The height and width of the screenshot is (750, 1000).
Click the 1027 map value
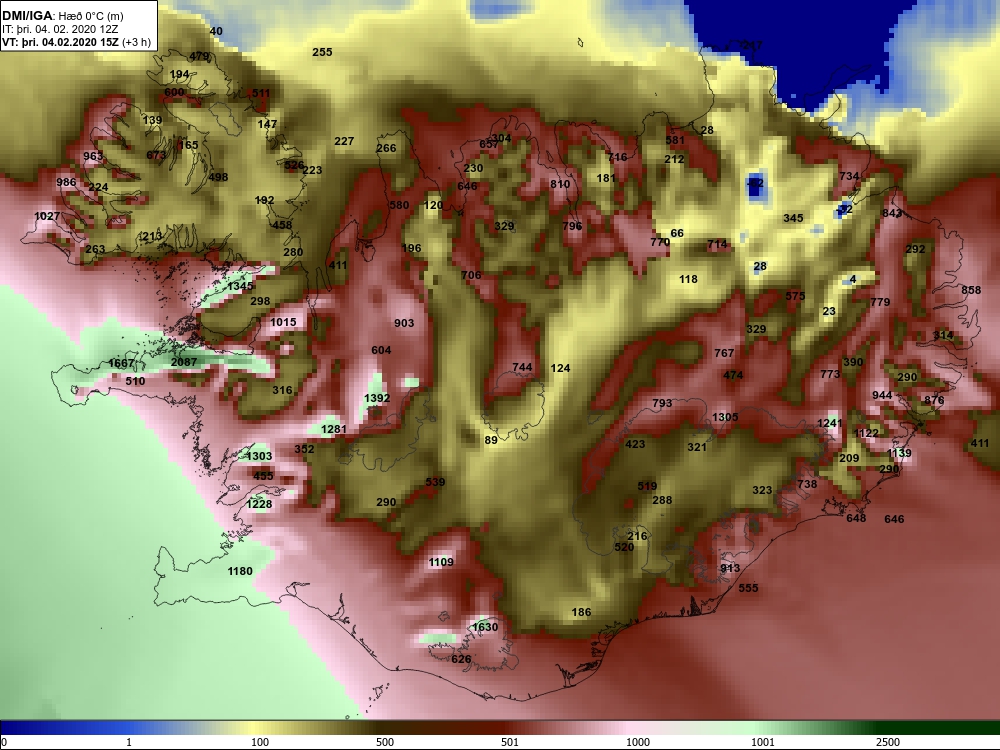click(x=47, y=216)
